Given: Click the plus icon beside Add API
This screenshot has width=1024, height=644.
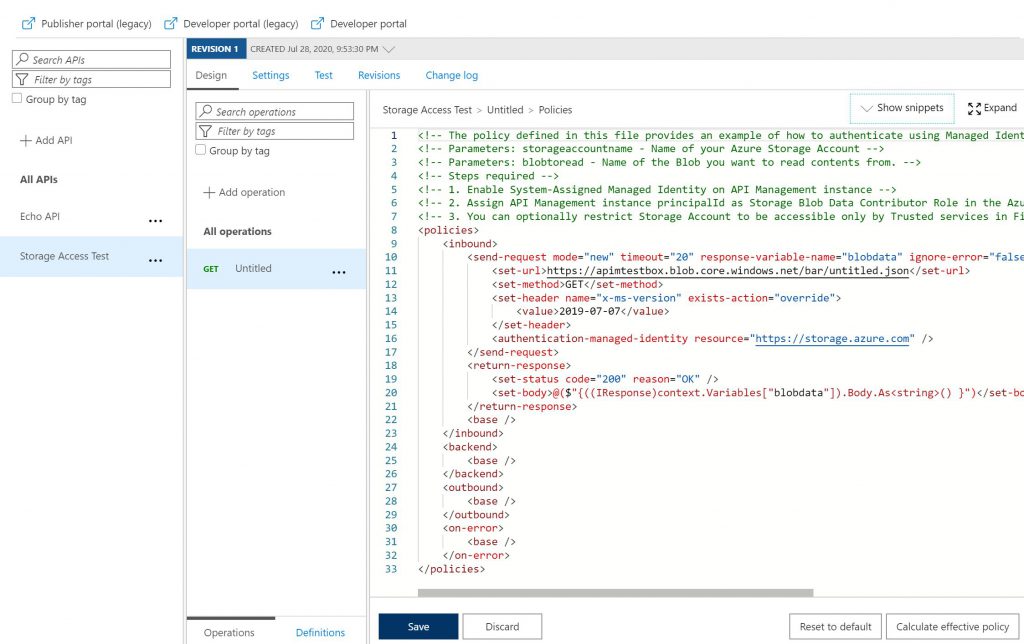Looking at the screenshot, I should pos(25,140).
